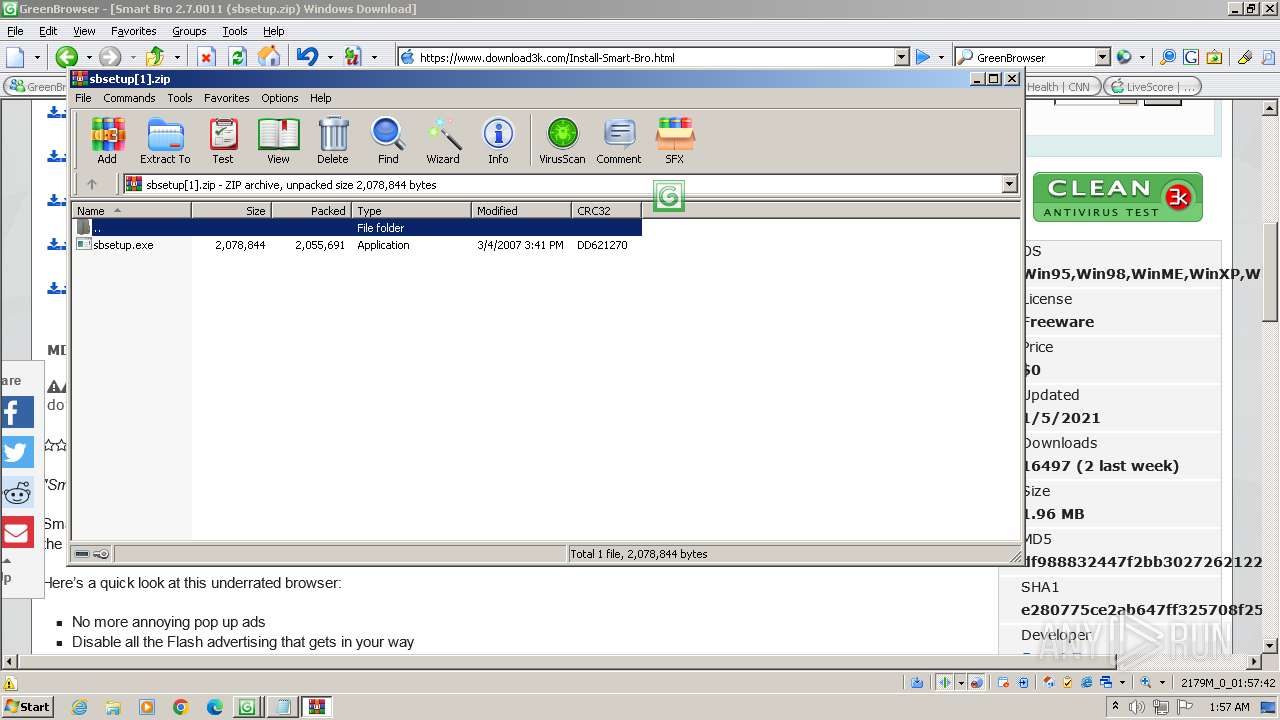Screen dimensions: 1280x720
Task: Share page via Twitter icon
Action: tap(17, 452)
